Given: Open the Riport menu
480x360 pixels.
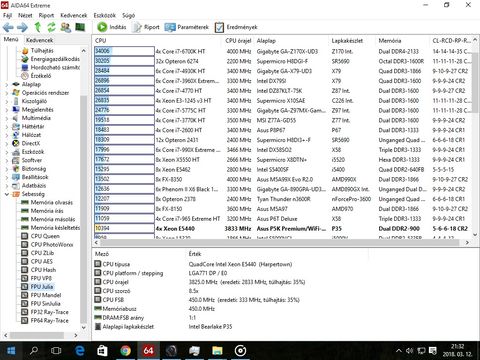Looking at the screenshot, I should (x=46, y=15).
